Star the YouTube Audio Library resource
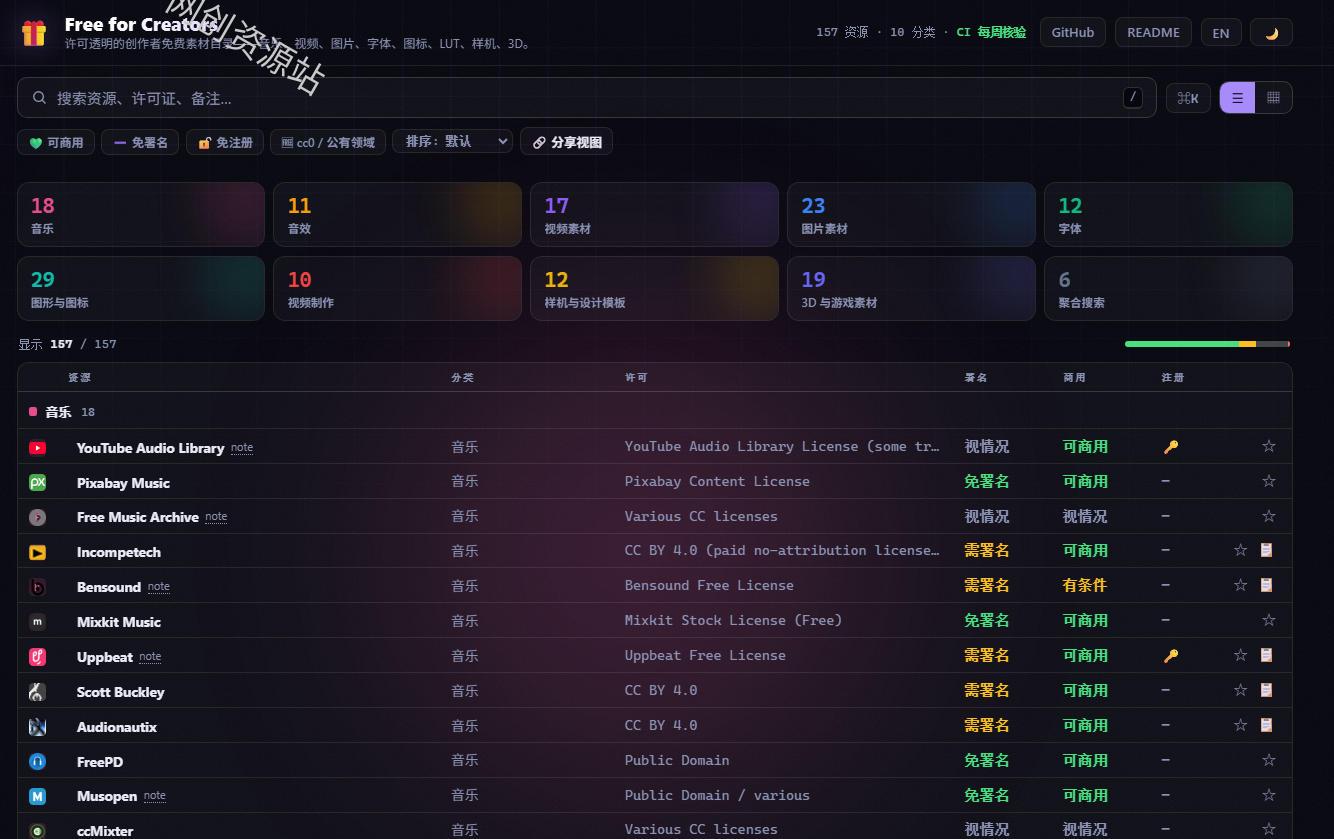Viewport: 1334px width, 839px height. tap(1268, 446)
